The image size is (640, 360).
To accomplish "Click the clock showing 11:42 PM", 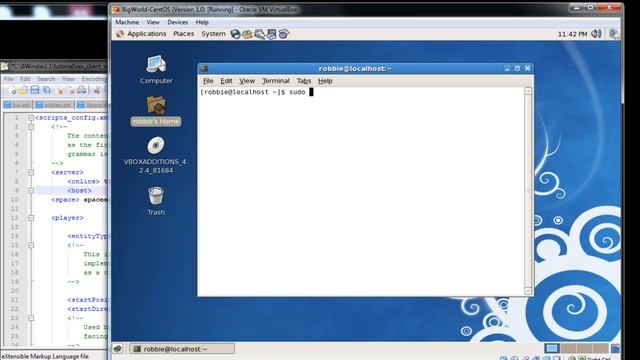I will point(572,34).
